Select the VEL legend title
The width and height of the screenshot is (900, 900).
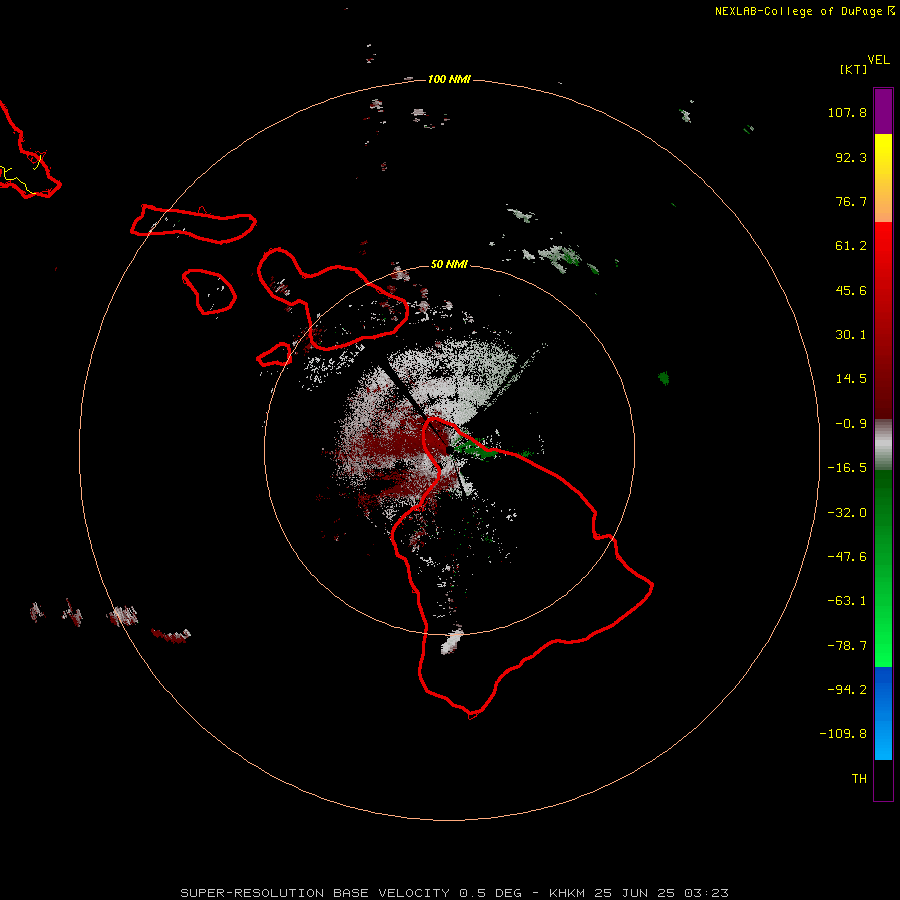coord(878,60)
